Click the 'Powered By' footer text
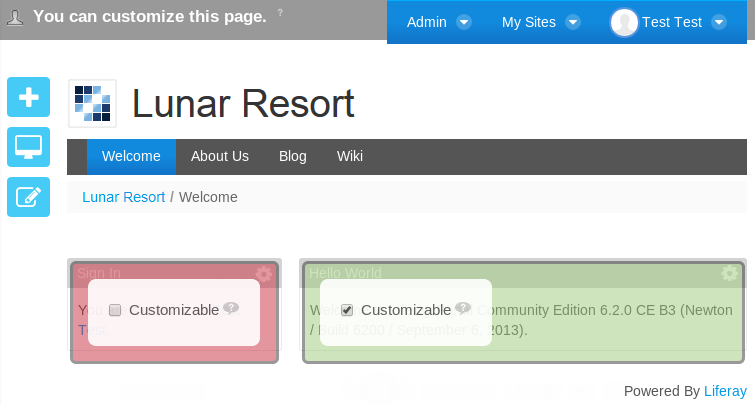 (662, 391)
